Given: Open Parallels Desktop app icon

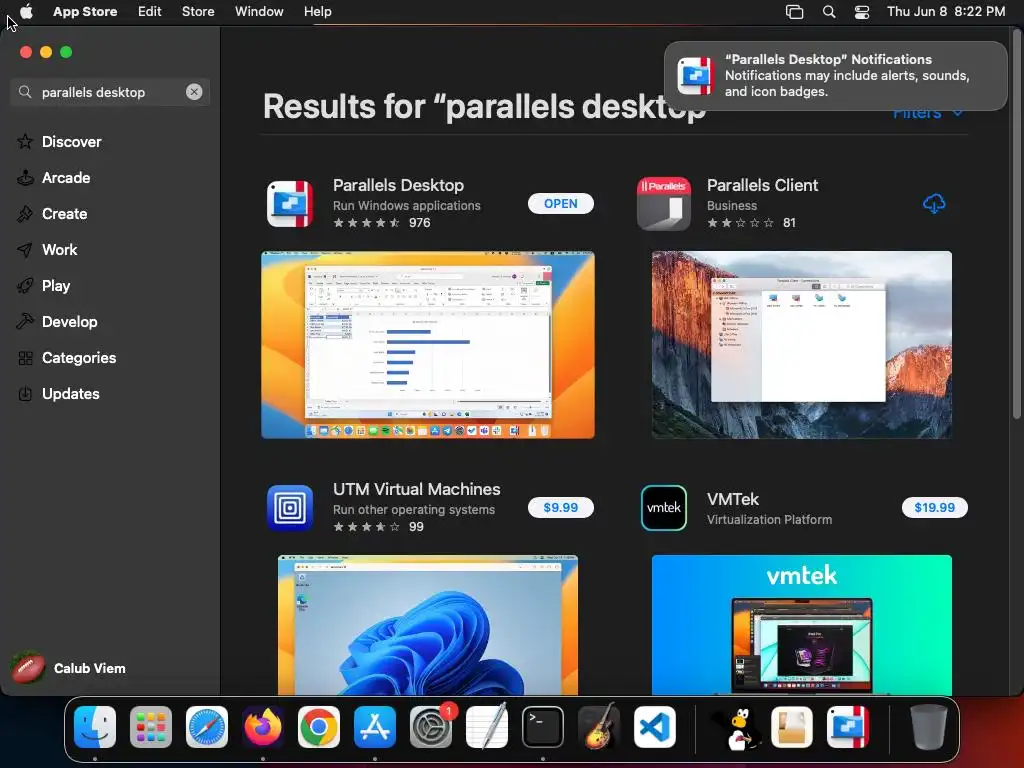Looking at the screenshot, I should (x=290, y=204).
